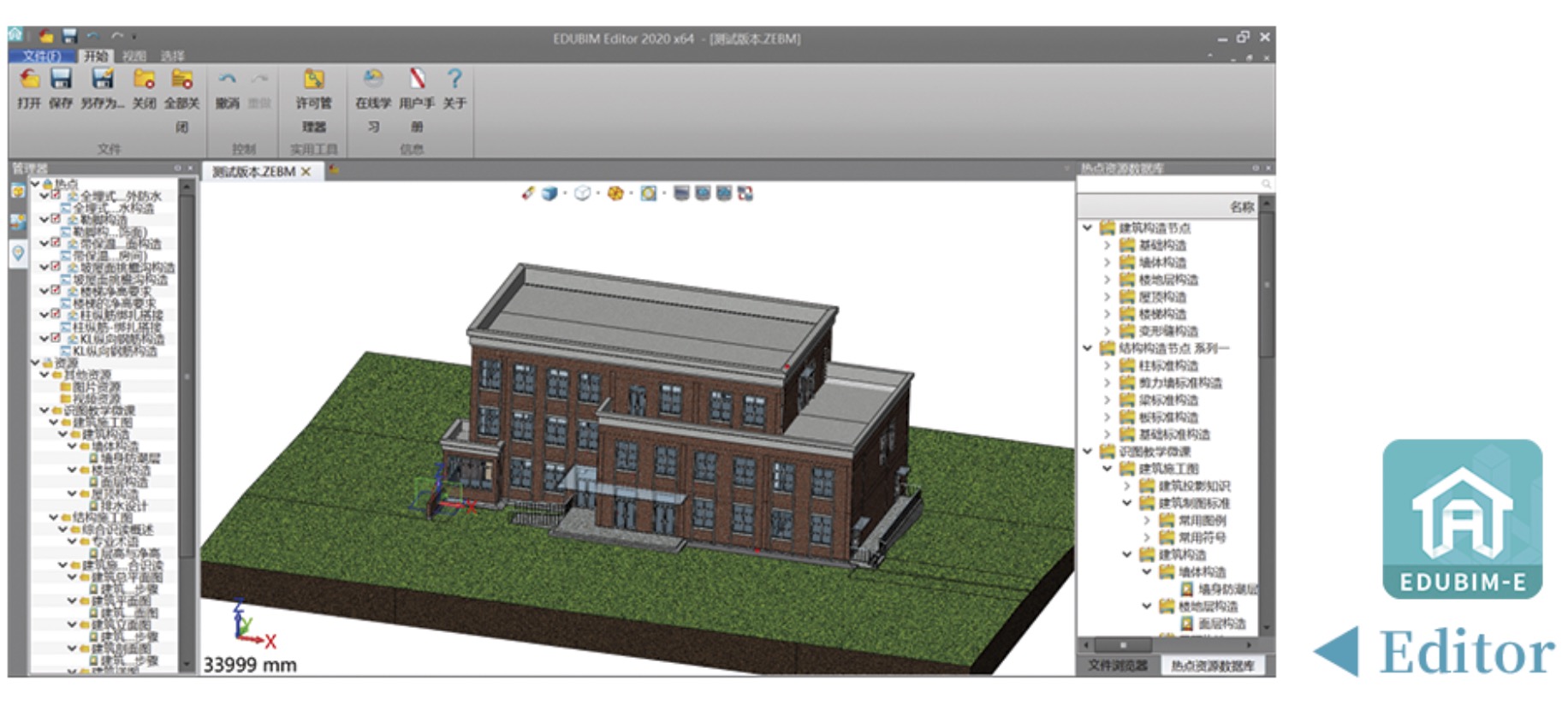The width and height of the screenshot is (1568, 710).
Task: Click the greyed redo ribbon icon
Action: click(x=259, y=80)
